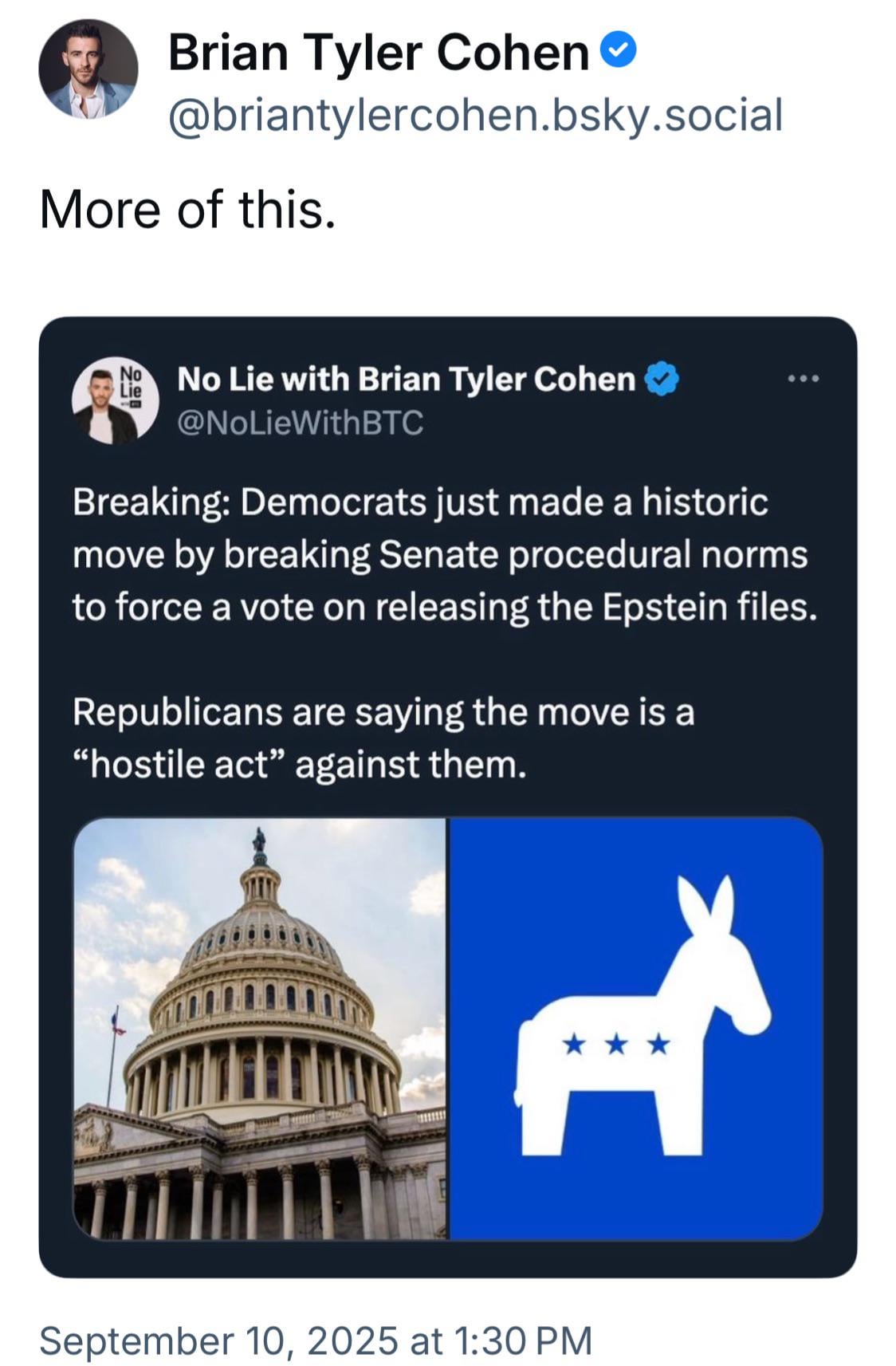Select the 'More of this.' post text
The width and height of the screenshot is (896, 1366).
coord(187,210)
